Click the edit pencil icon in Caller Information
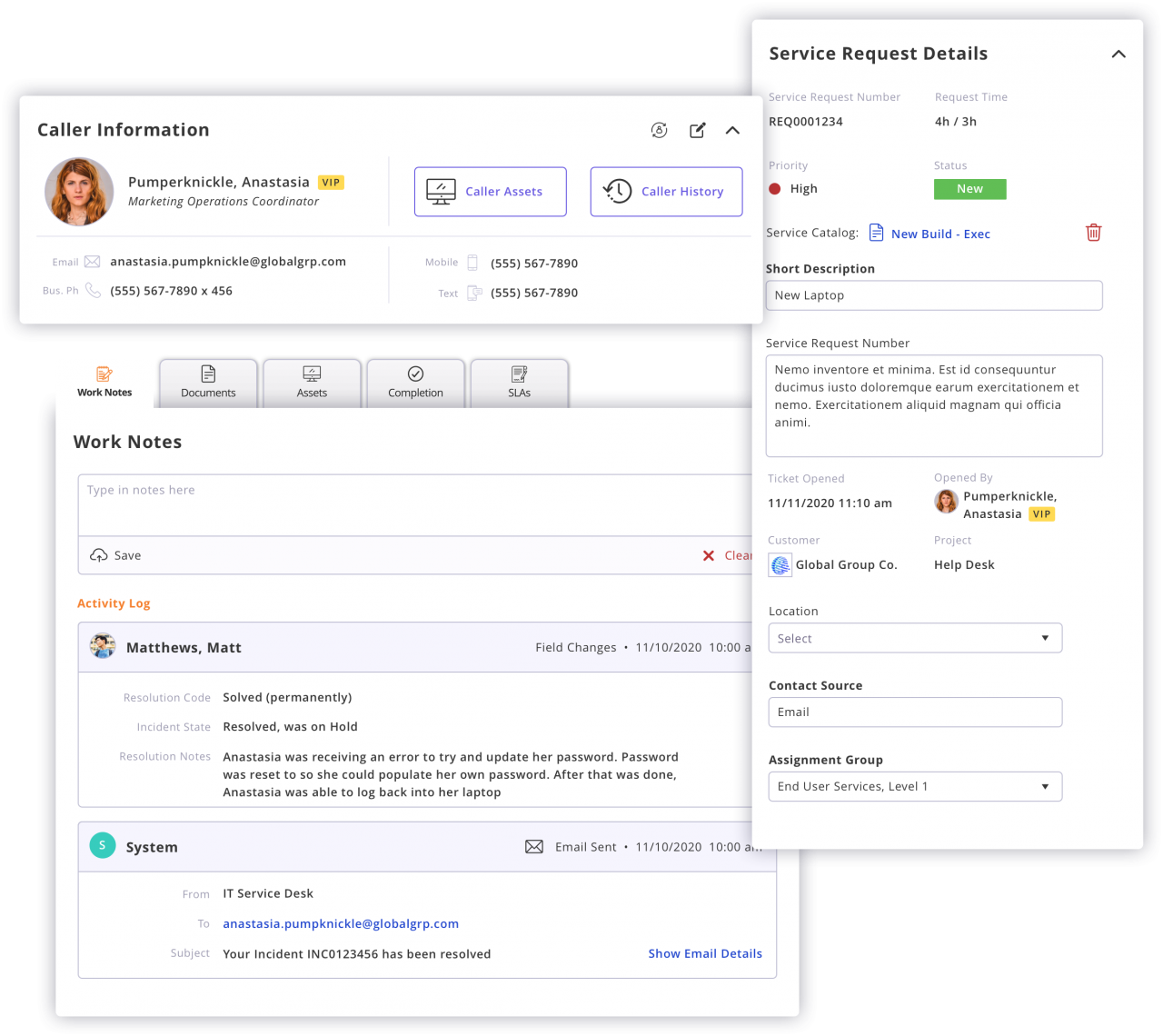Screen dimensions: 1163x1036 click(697, 130)
